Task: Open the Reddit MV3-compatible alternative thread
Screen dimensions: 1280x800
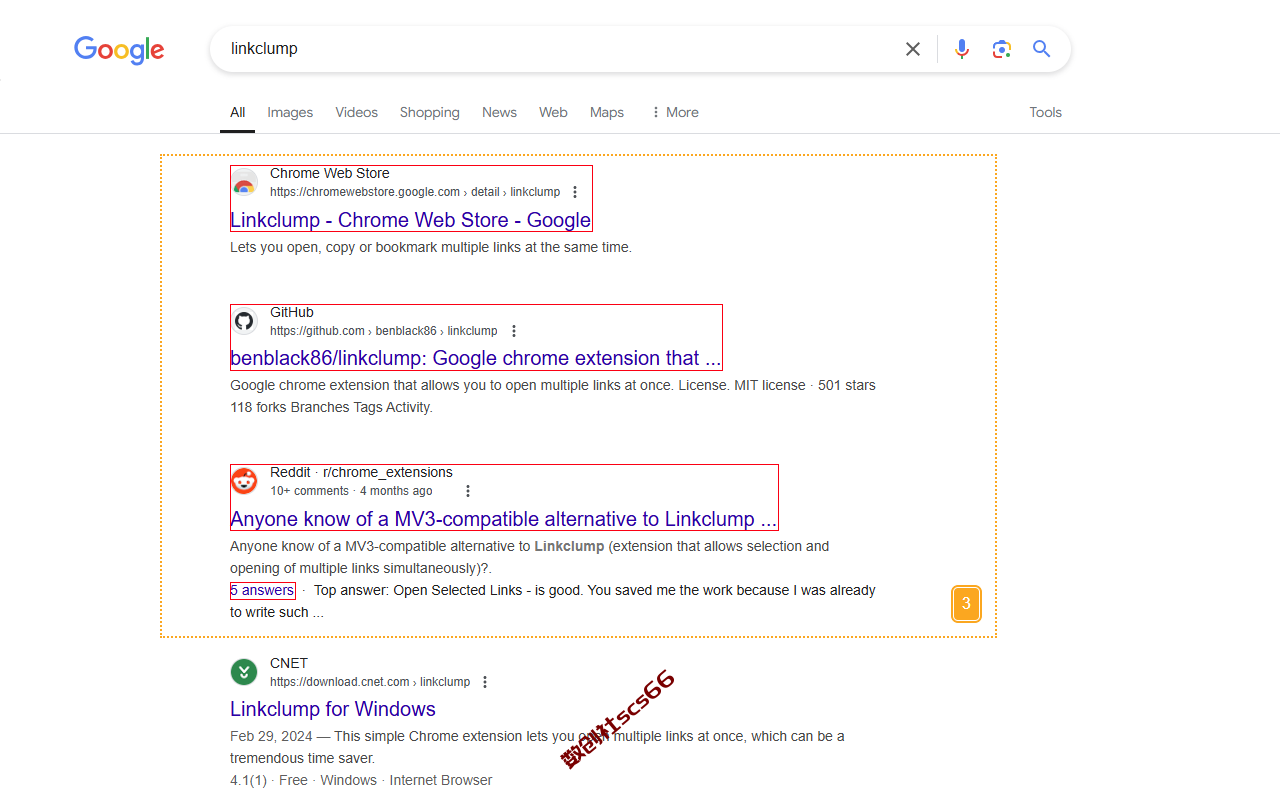Action: tap(503, 519)
